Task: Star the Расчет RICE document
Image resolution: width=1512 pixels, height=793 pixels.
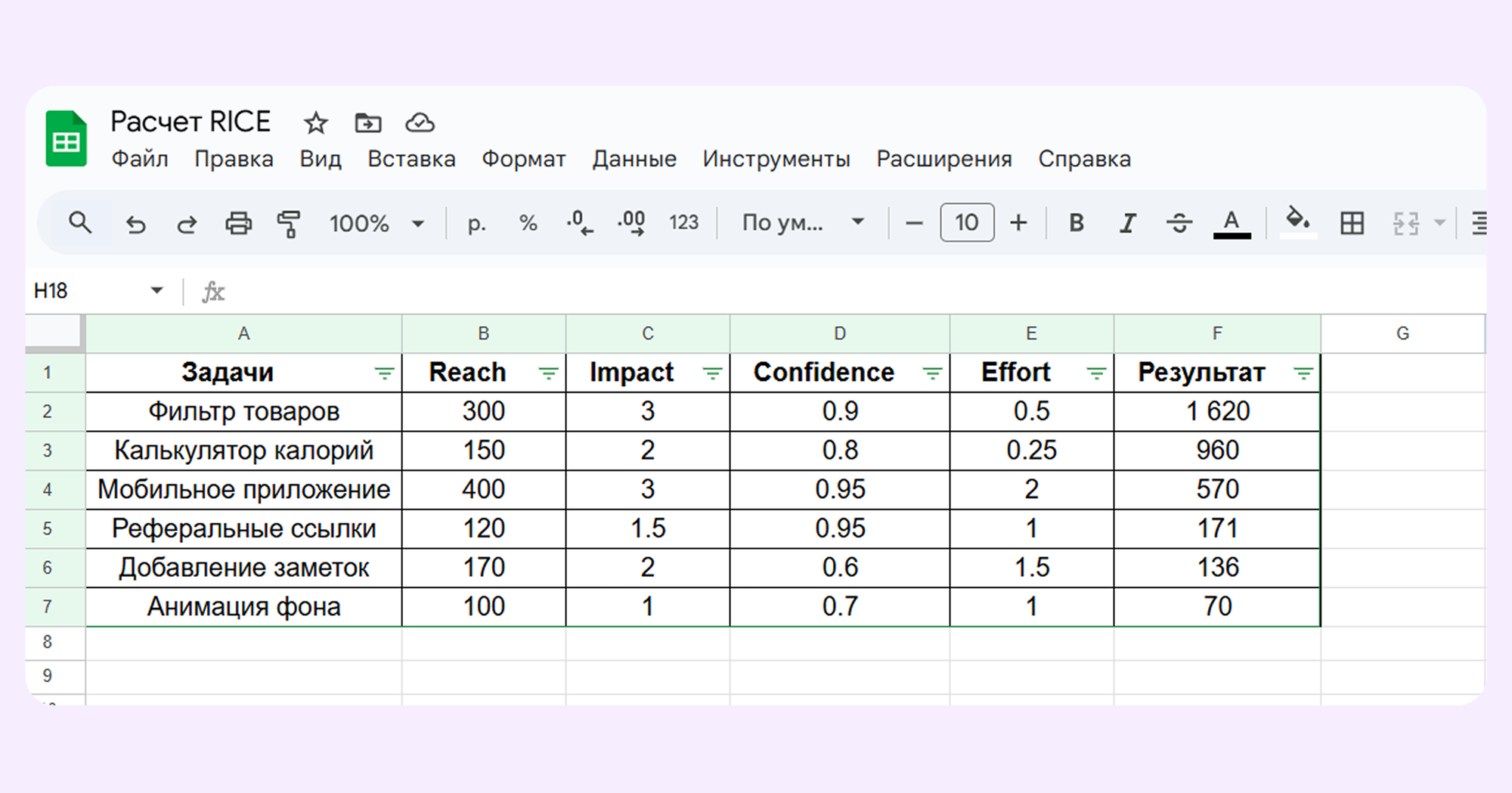Action: [315, 123]
